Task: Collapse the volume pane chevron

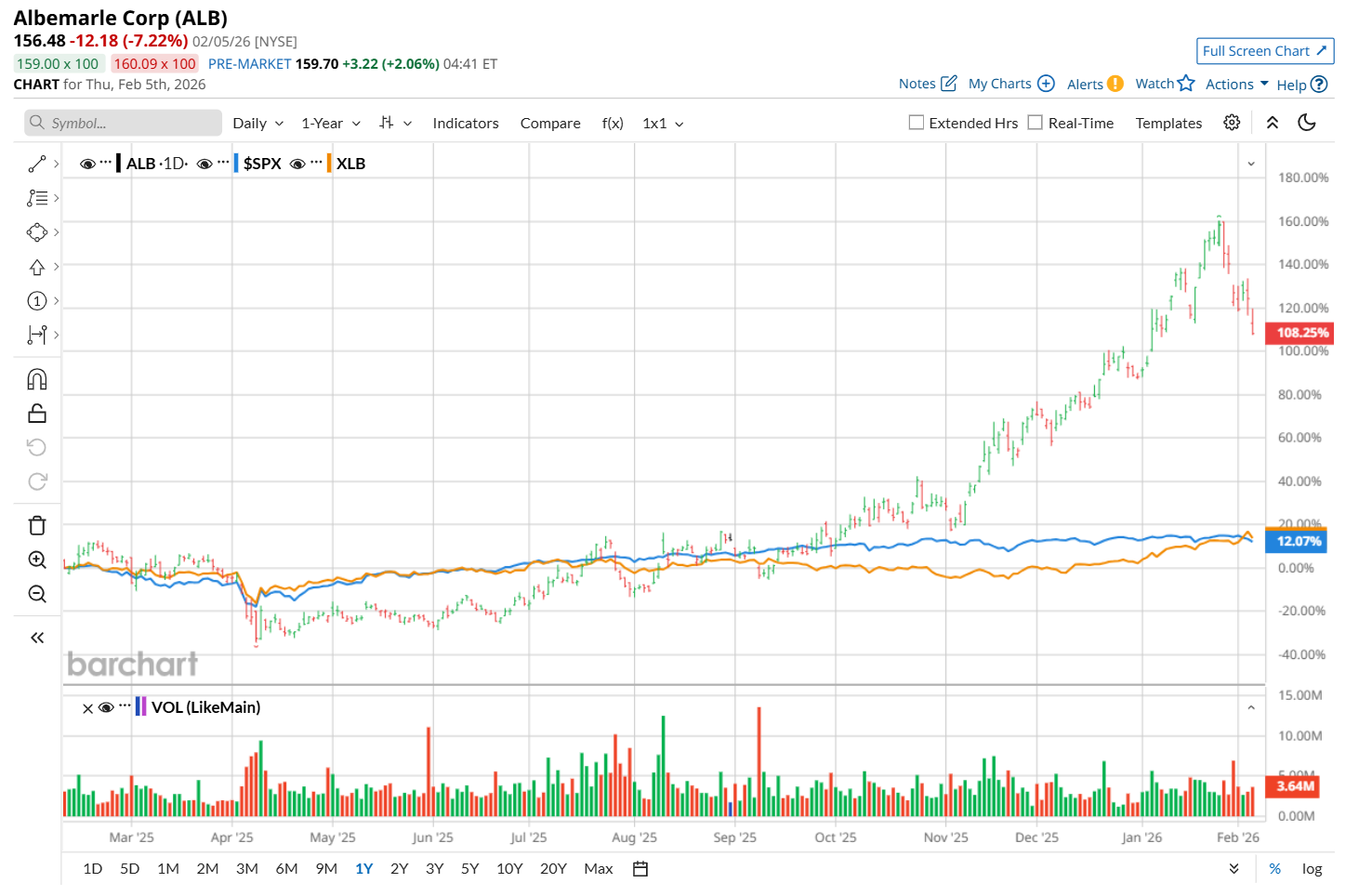Action: tap(1251, 707)
